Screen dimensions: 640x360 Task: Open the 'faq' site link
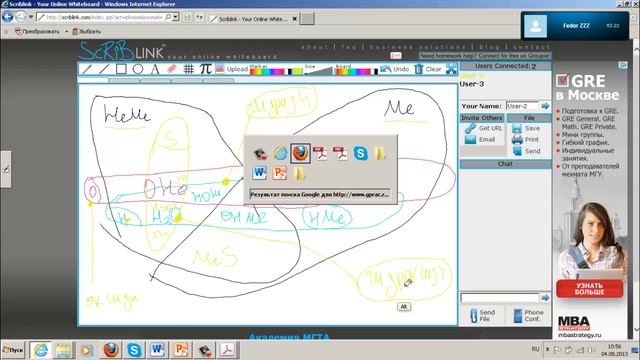[x=349, y=47]
